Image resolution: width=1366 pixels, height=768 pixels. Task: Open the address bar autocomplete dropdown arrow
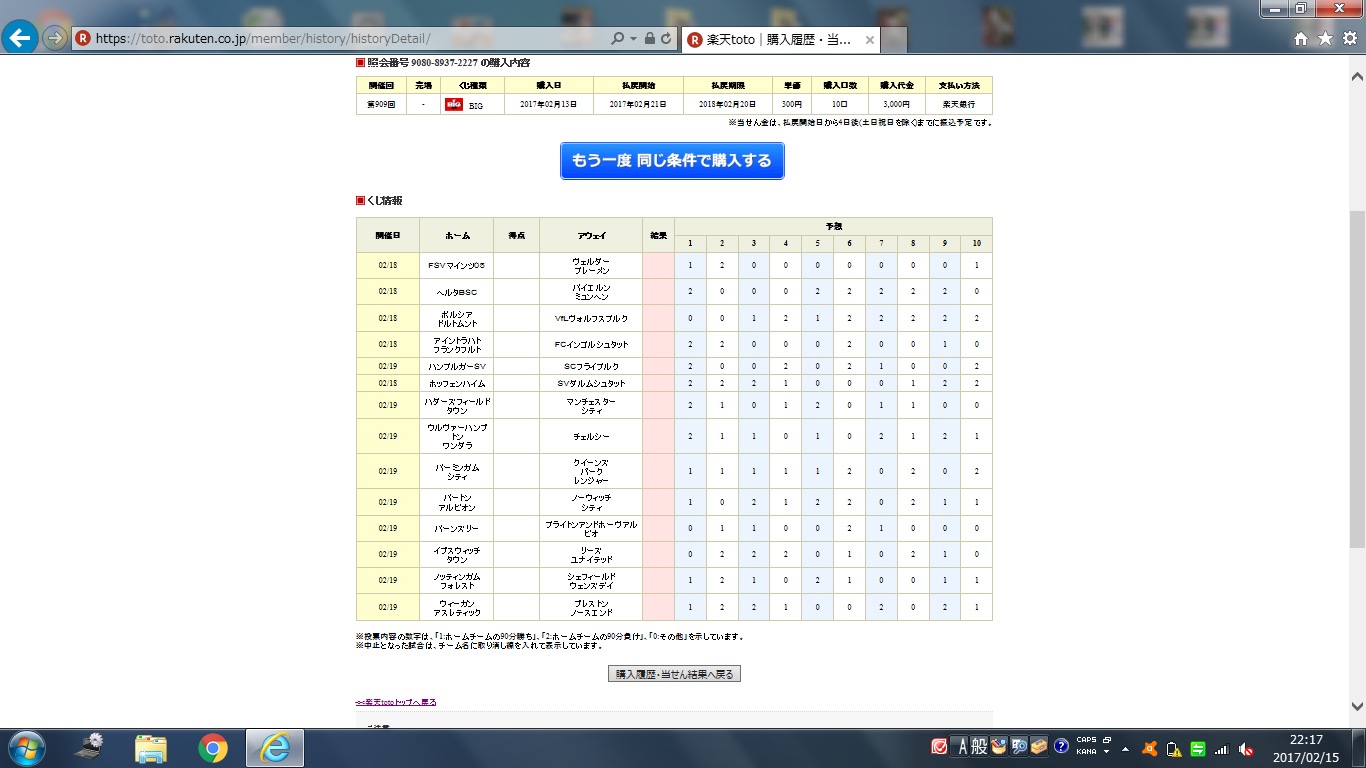click(x=633, y=39)
